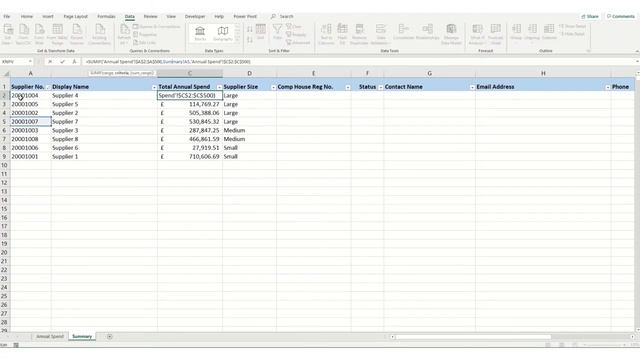Open Comp House Reg No. filter dropdown
Image resolution: width=640 pixels, height=360 pixels.
pyautogui.click(x=348, y=87)
